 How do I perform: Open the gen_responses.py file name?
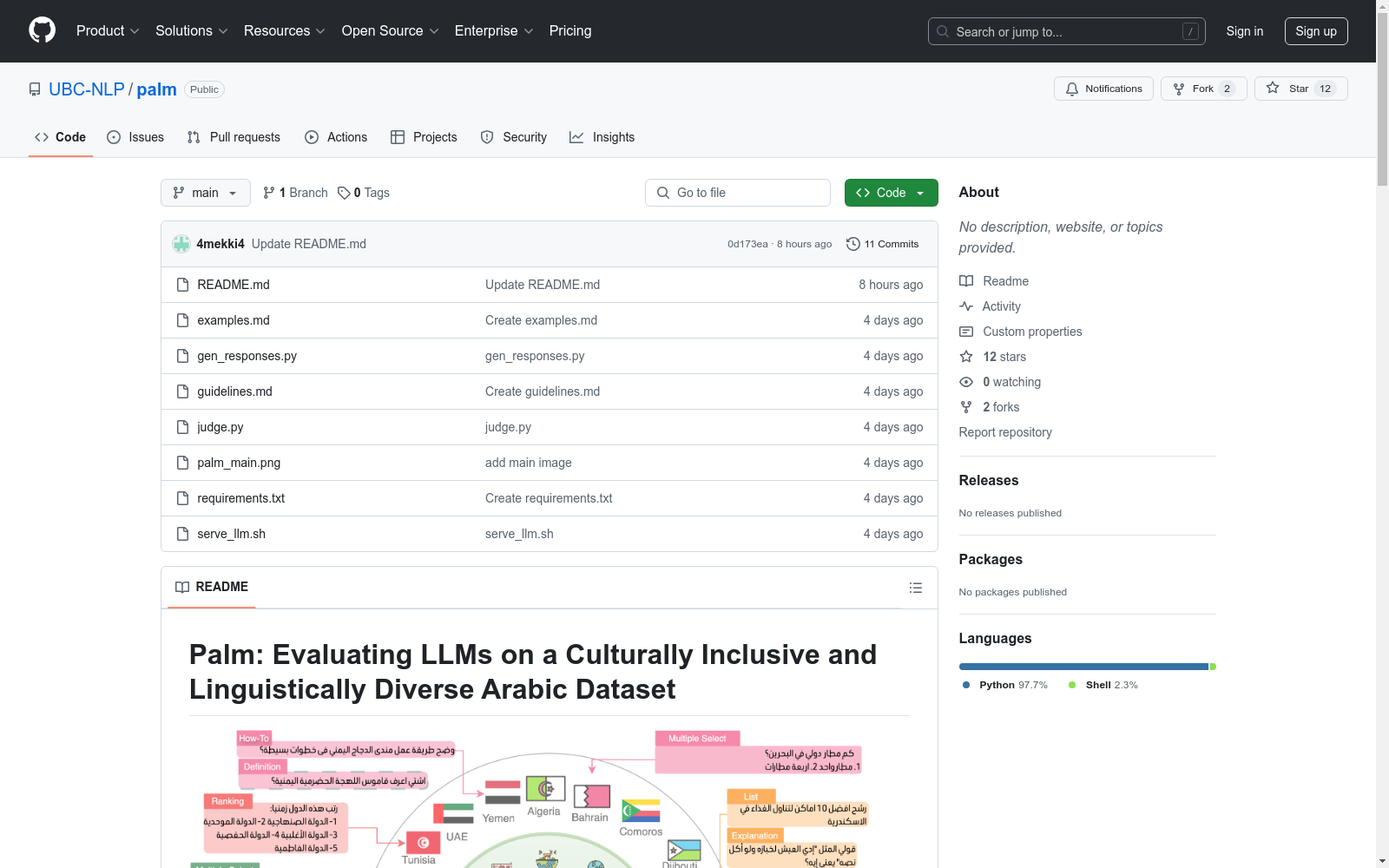[x=247, y=356]
